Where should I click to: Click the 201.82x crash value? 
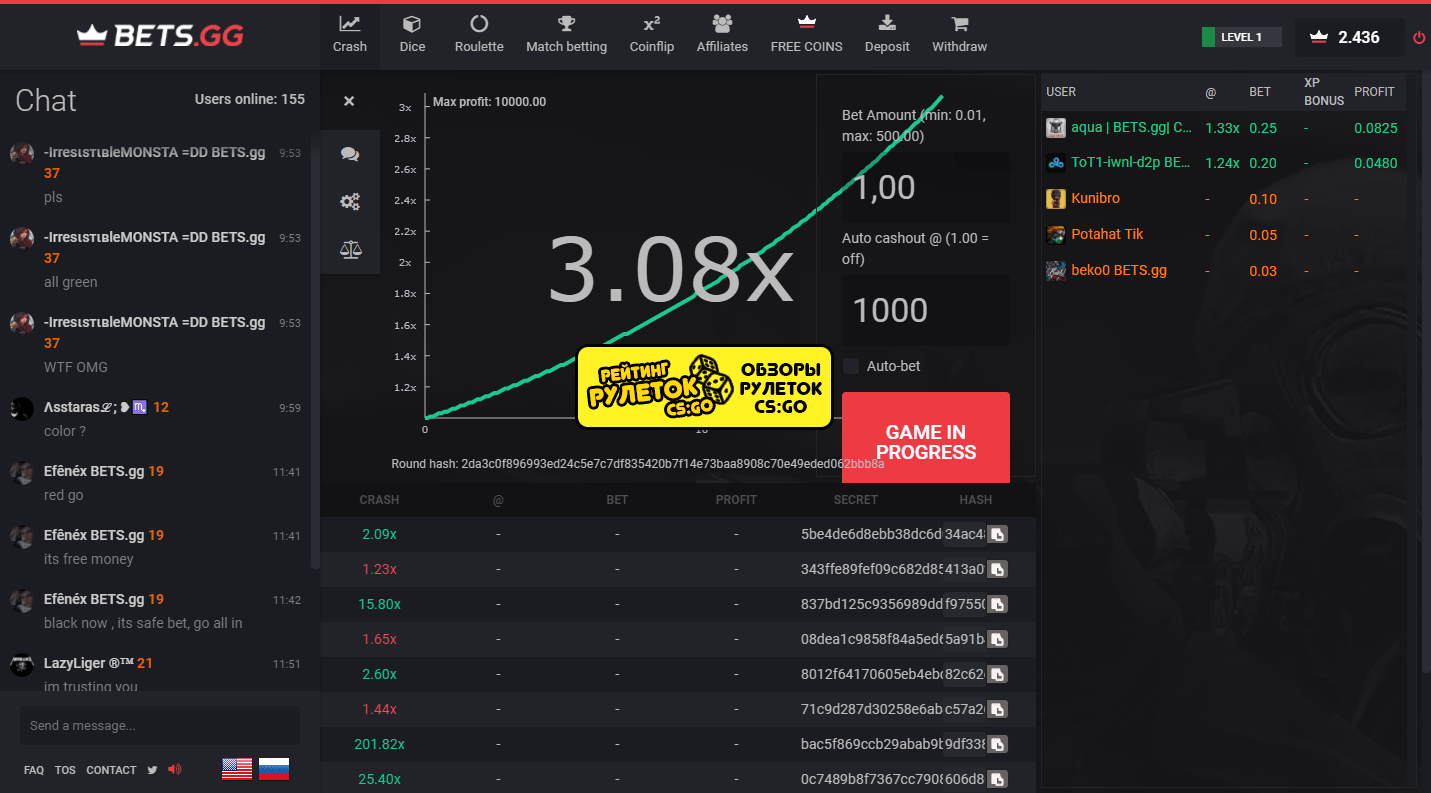click(379, 744)
